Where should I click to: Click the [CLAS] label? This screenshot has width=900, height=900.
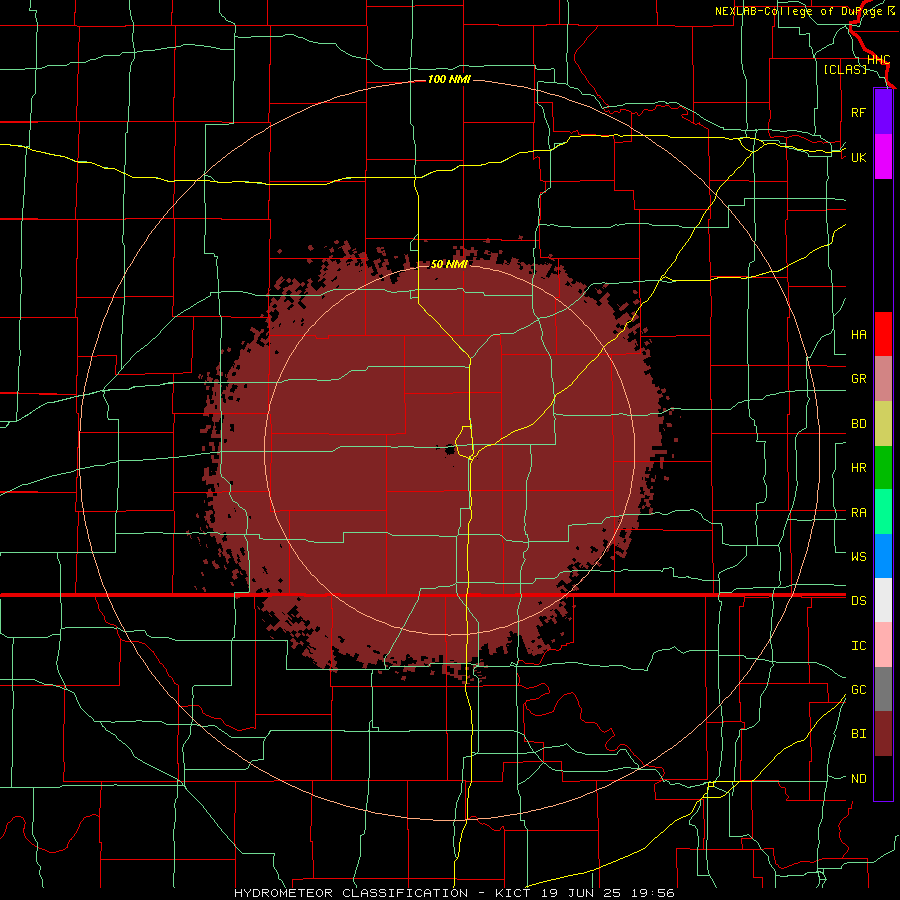click(845, 69)
